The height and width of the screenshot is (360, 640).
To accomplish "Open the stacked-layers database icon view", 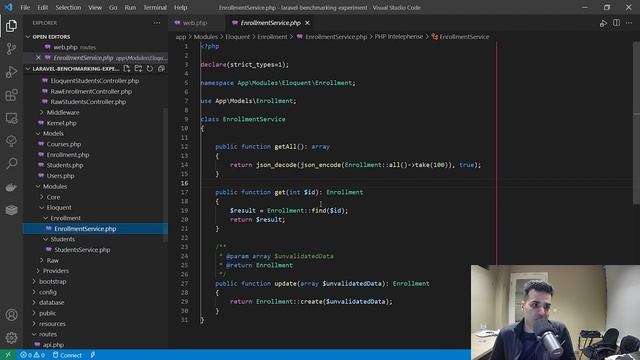I will (11, 210).
